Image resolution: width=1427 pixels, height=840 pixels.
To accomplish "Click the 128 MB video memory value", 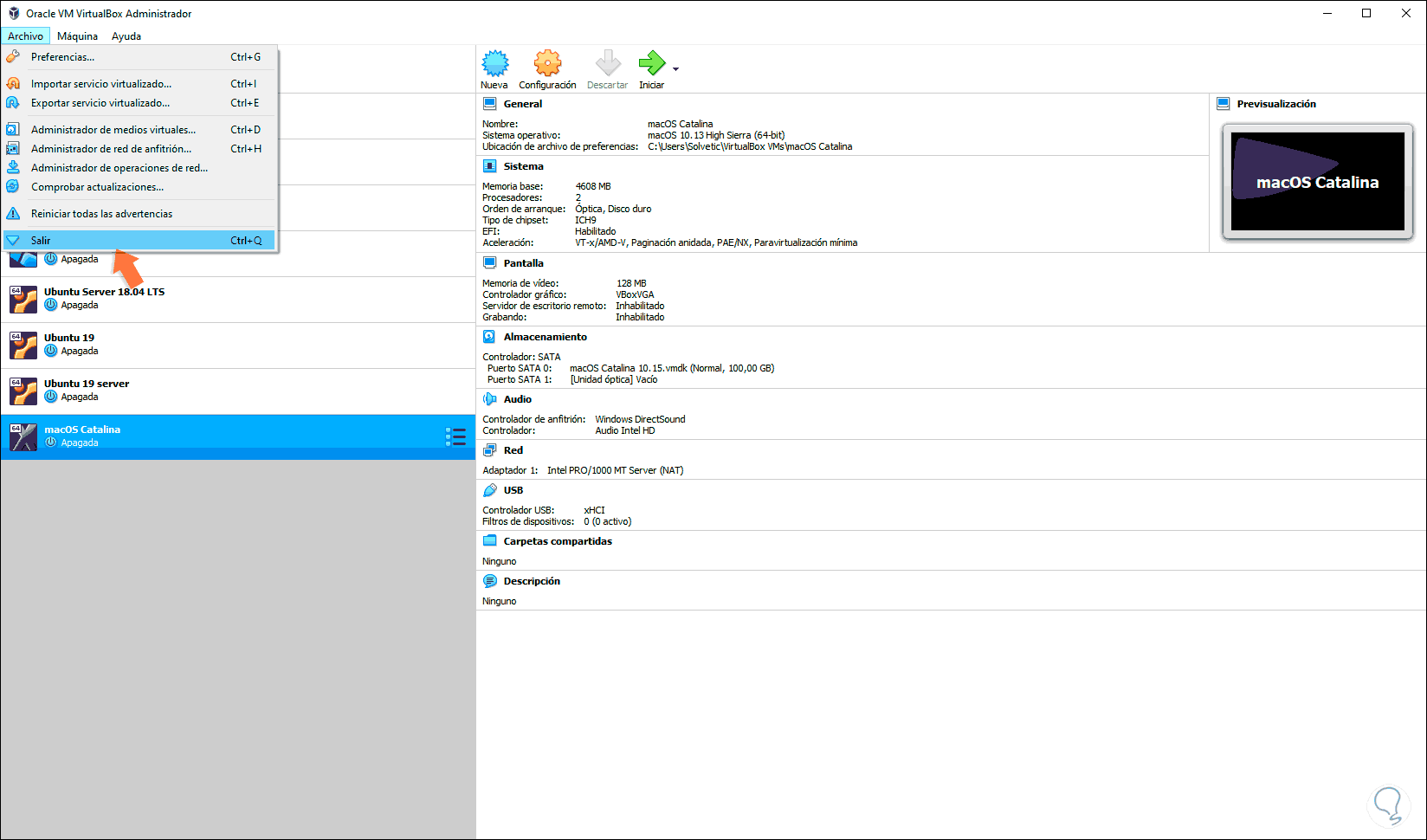I will [x=631, y=283].
